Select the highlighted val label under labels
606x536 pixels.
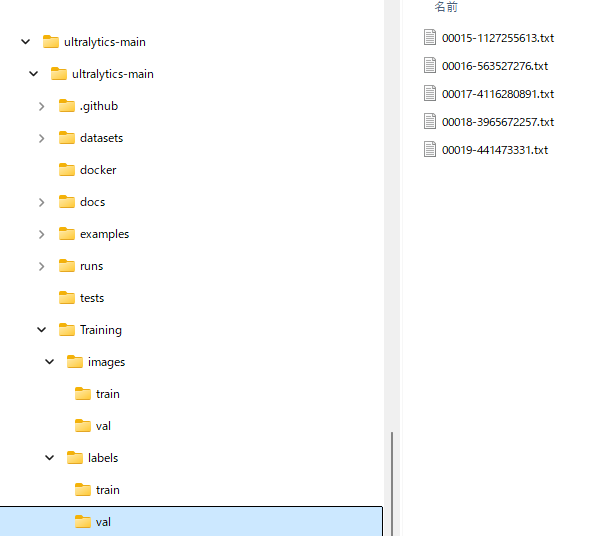[x=103, y=522]
